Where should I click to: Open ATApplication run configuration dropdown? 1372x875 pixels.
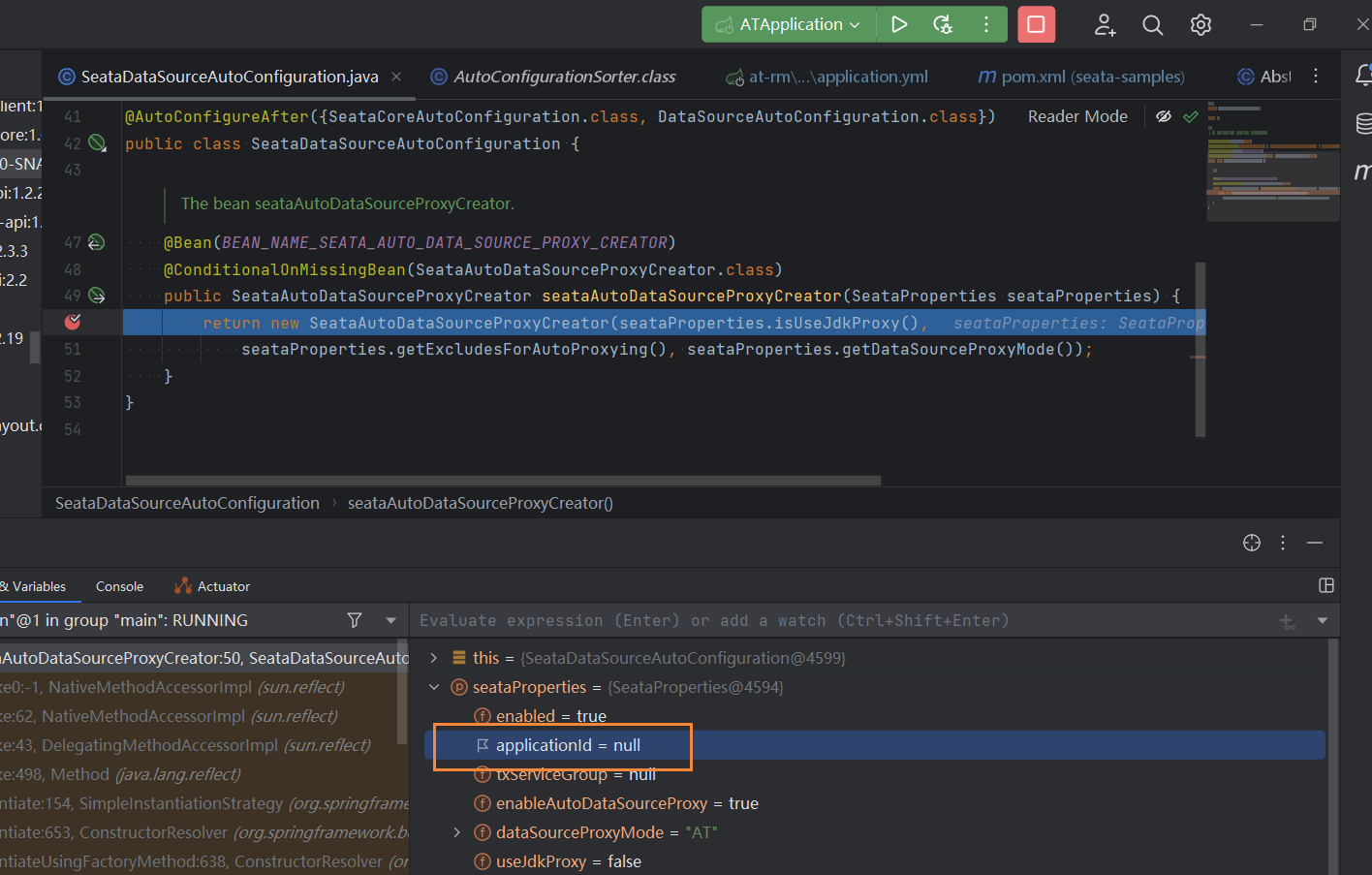(x=788, y=24)
